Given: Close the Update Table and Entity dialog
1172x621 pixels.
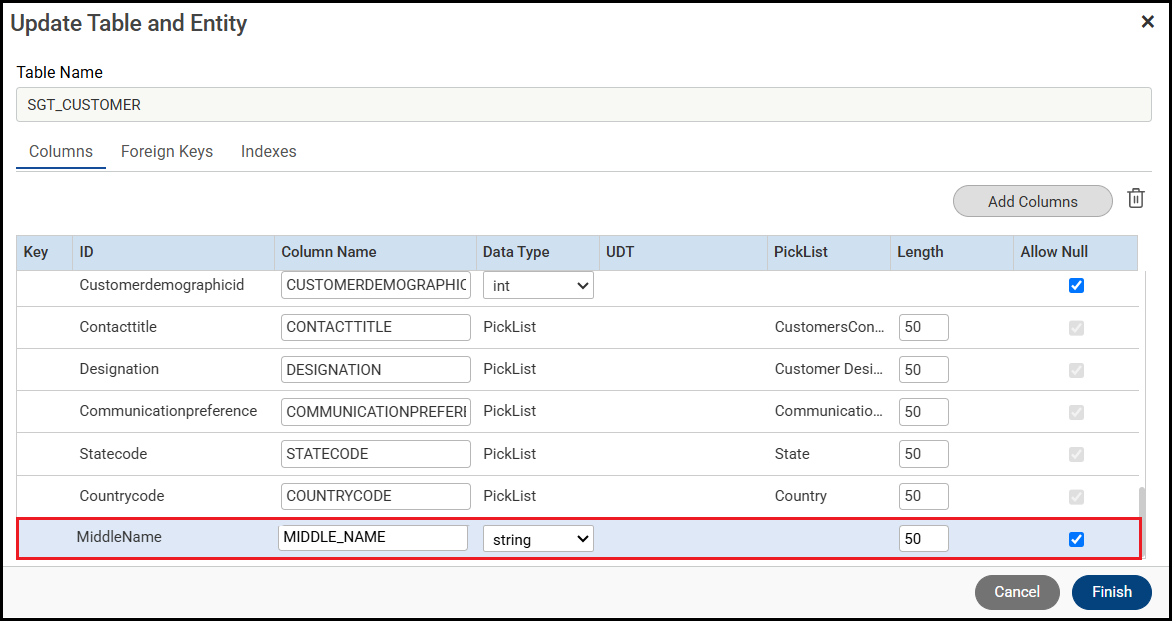Looking at the screenshot, I should coord(1147,22).
